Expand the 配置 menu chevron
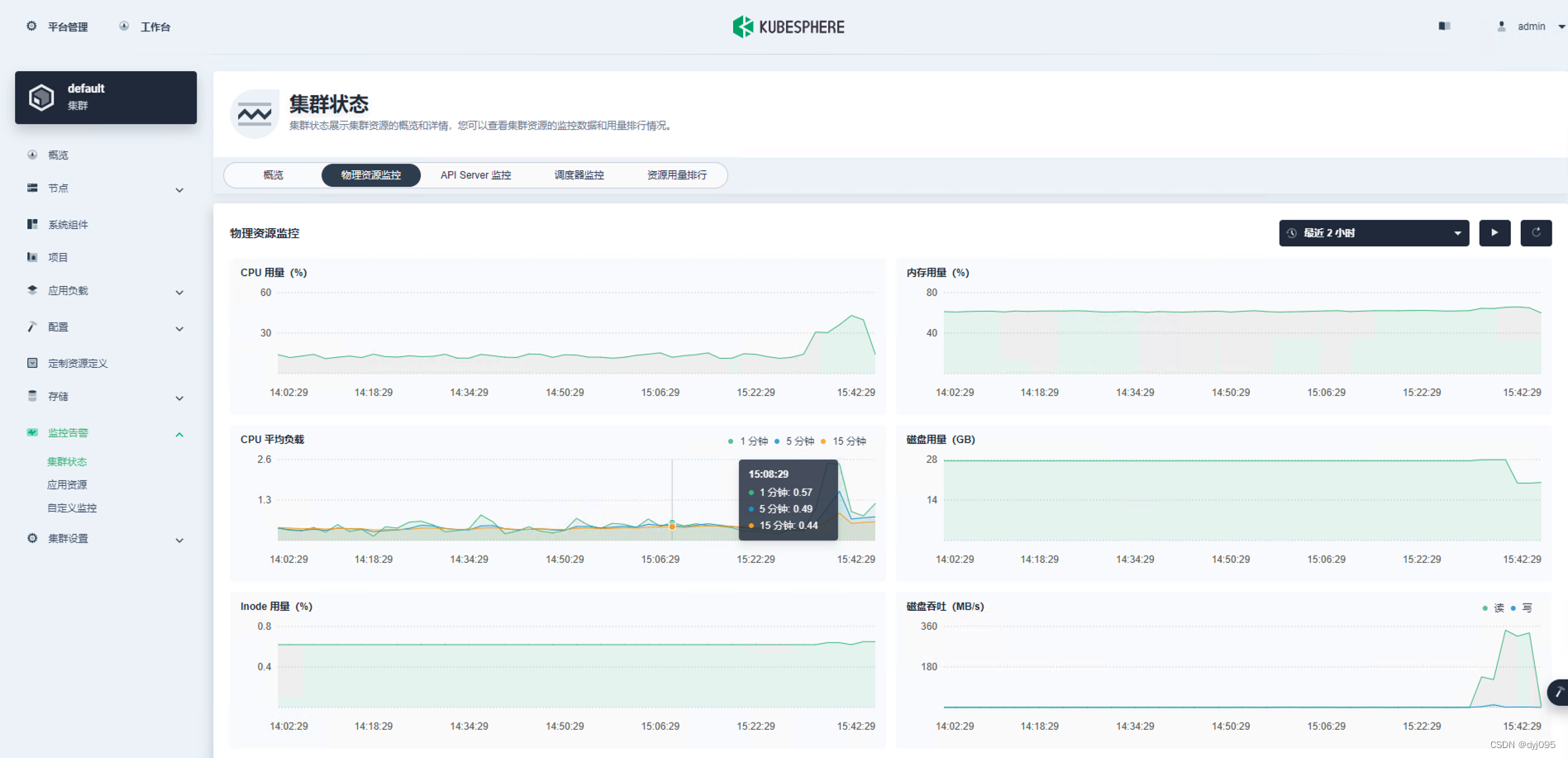Viewport: 1568px width, 758px height. [179, 329]
